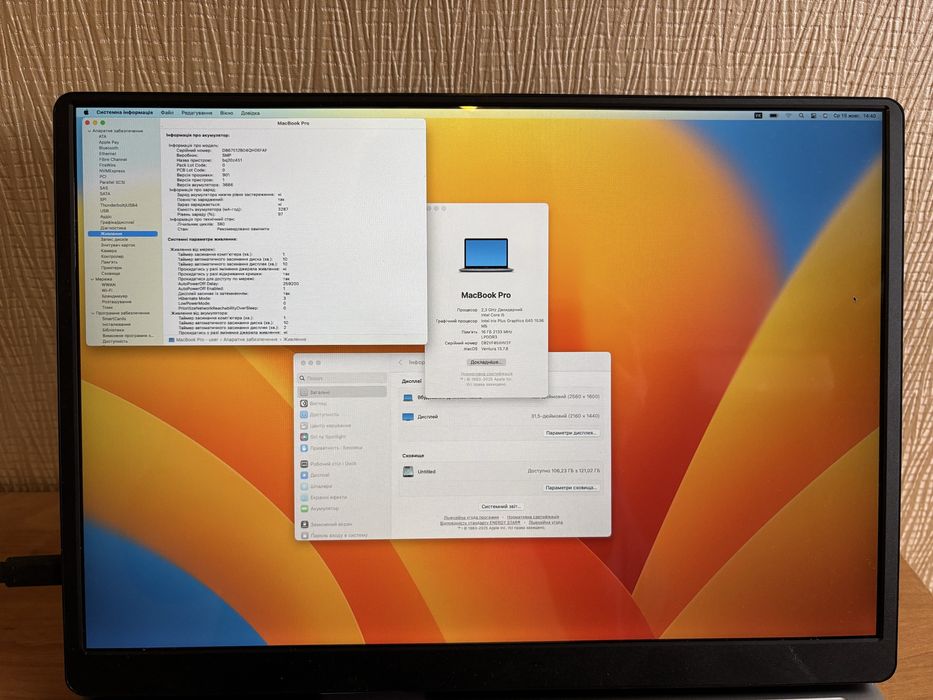Select Доступність icon in System Settings sidebar

[x=304, y=414]
